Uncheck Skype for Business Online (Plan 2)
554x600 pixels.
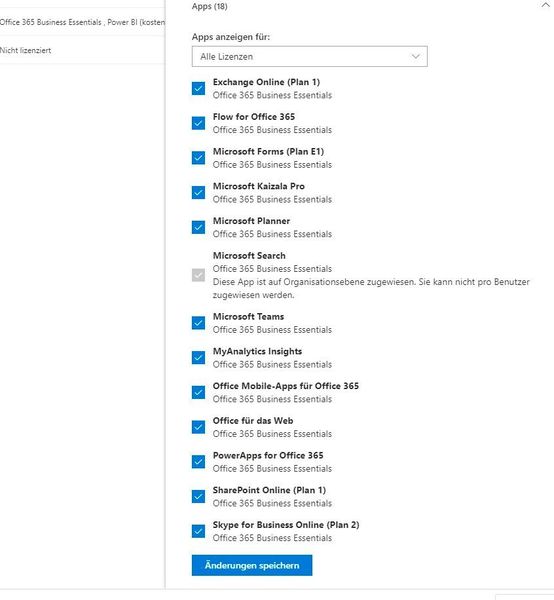(198, 531)
